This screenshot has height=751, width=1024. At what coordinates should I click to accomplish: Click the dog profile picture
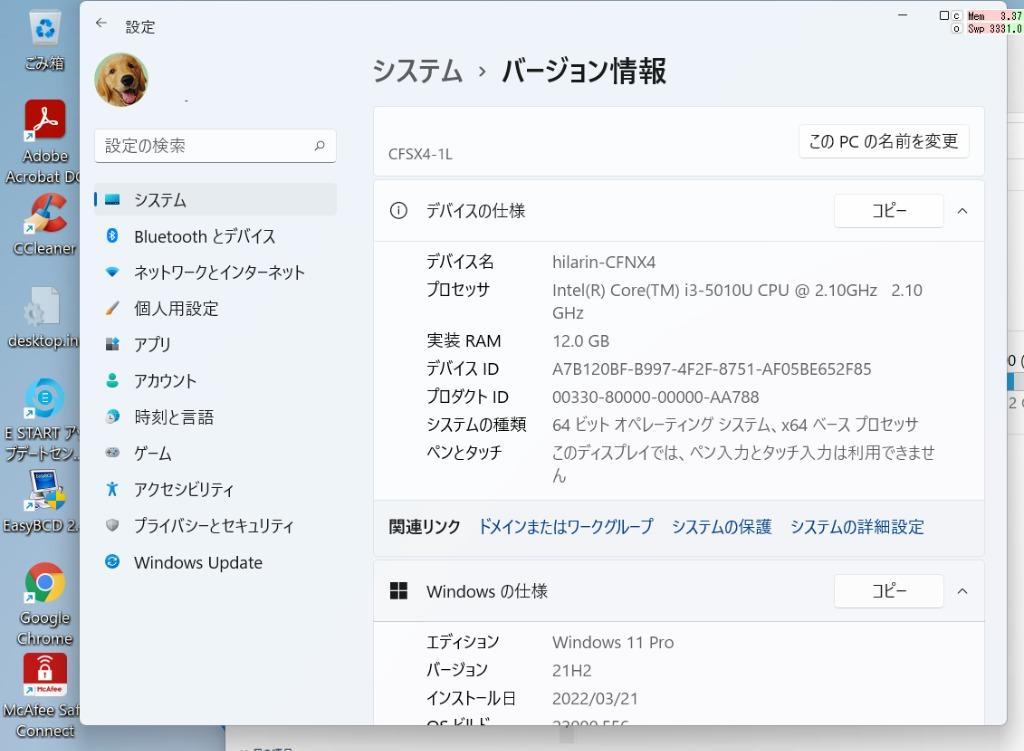pyautogui.click(x=121, y=80)
